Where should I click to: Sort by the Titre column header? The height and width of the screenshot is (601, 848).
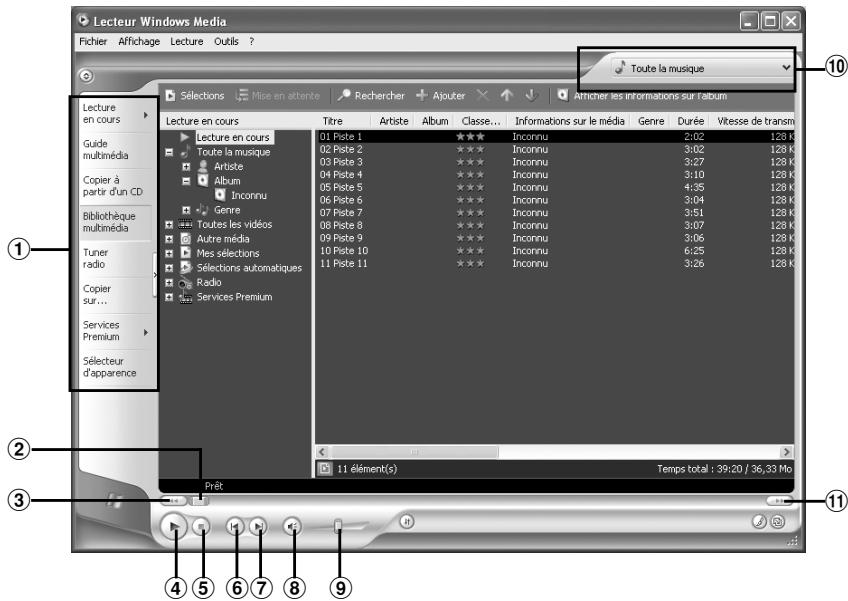point(343,121)
